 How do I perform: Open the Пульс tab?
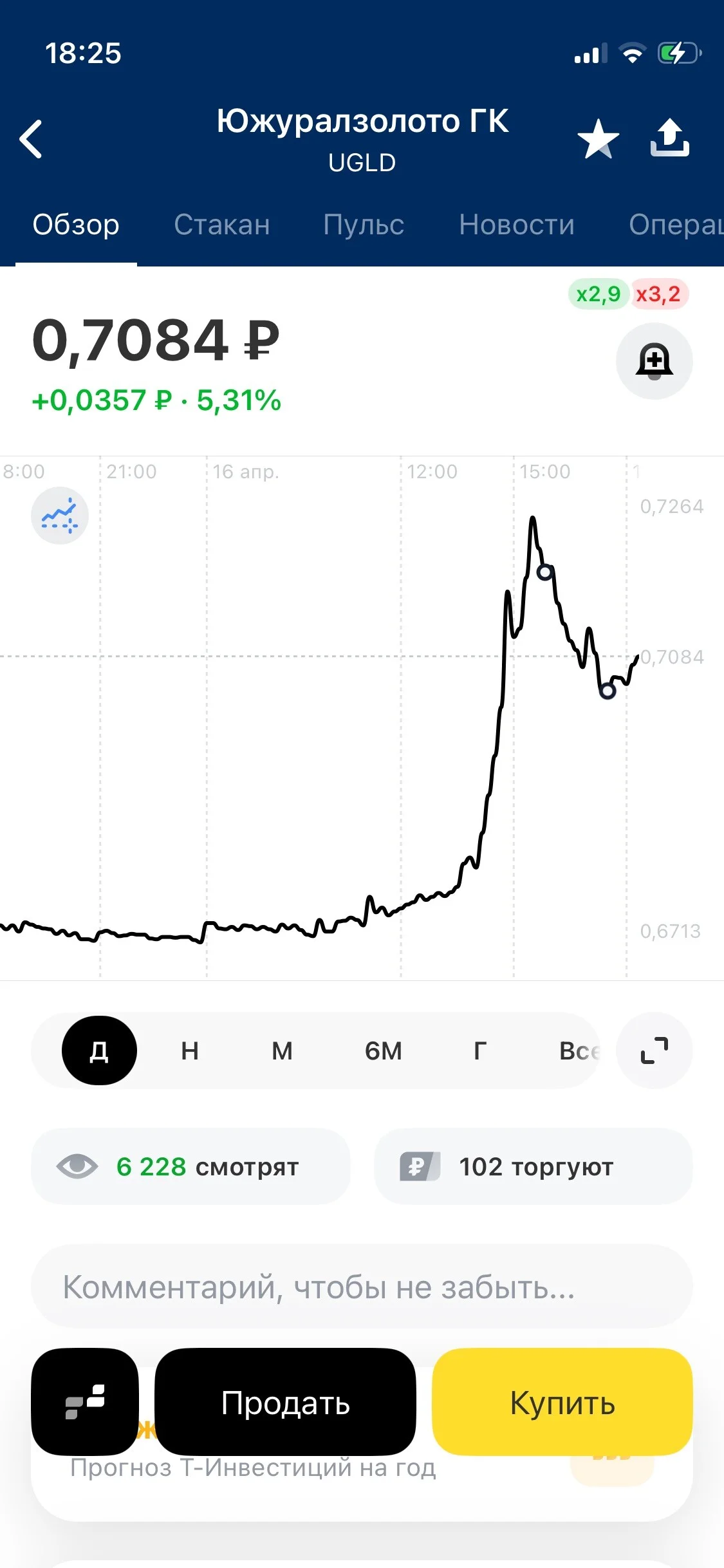pyautogui.click(x=364, y=225)
